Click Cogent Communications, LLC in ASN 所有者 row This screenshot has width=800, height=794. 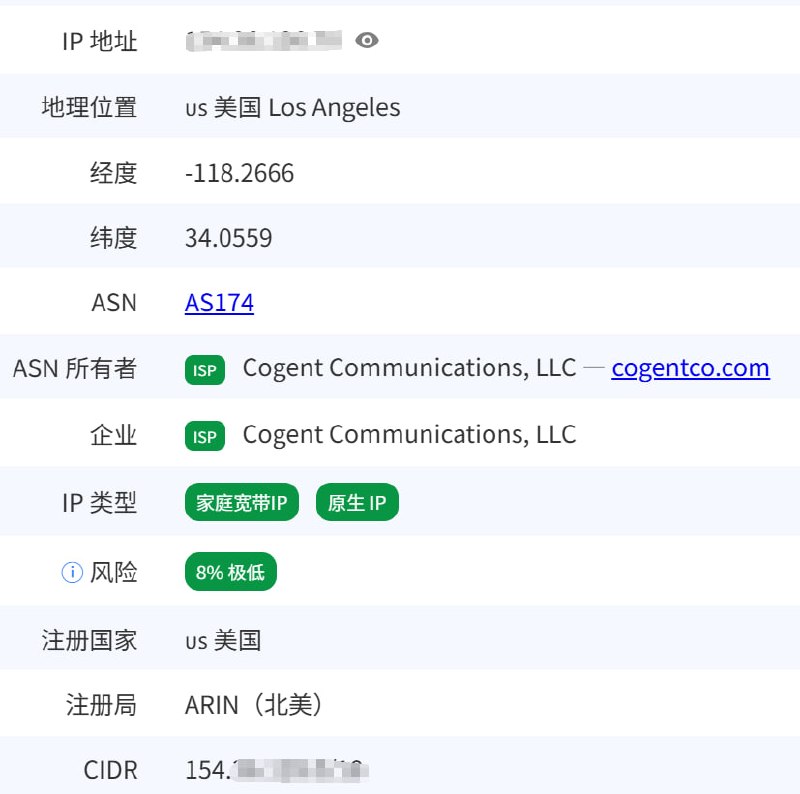tap(410, 368)
